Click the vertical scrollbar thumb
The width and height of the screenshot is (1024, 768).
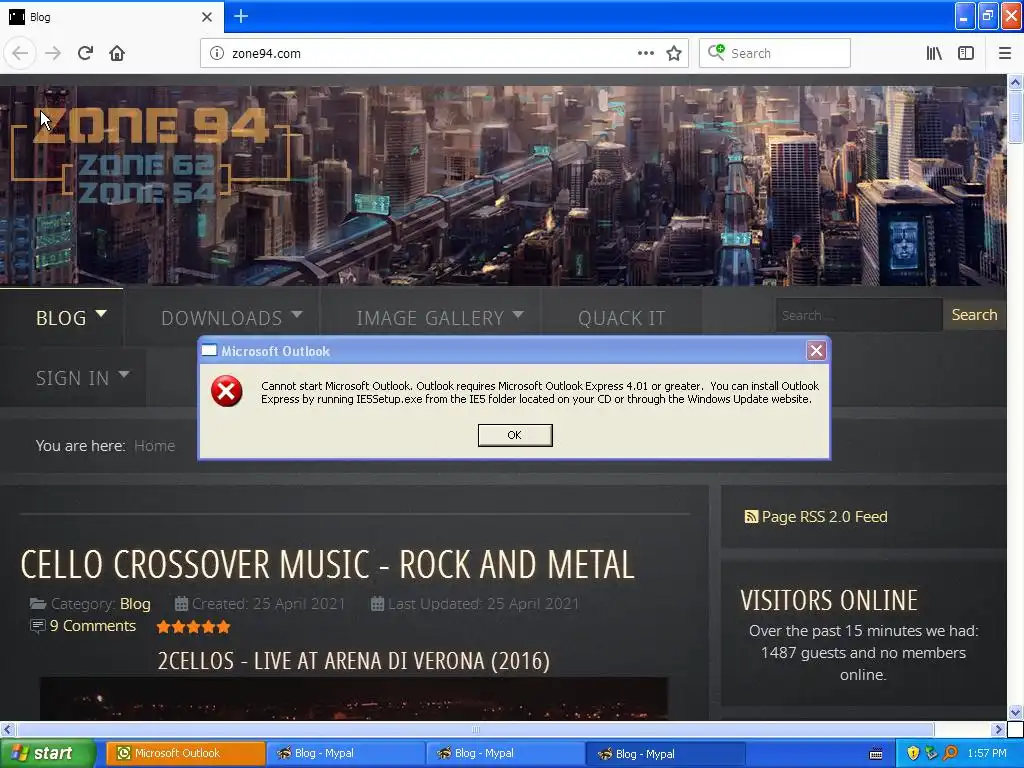pyautogui.click(x=1015, y=118)
